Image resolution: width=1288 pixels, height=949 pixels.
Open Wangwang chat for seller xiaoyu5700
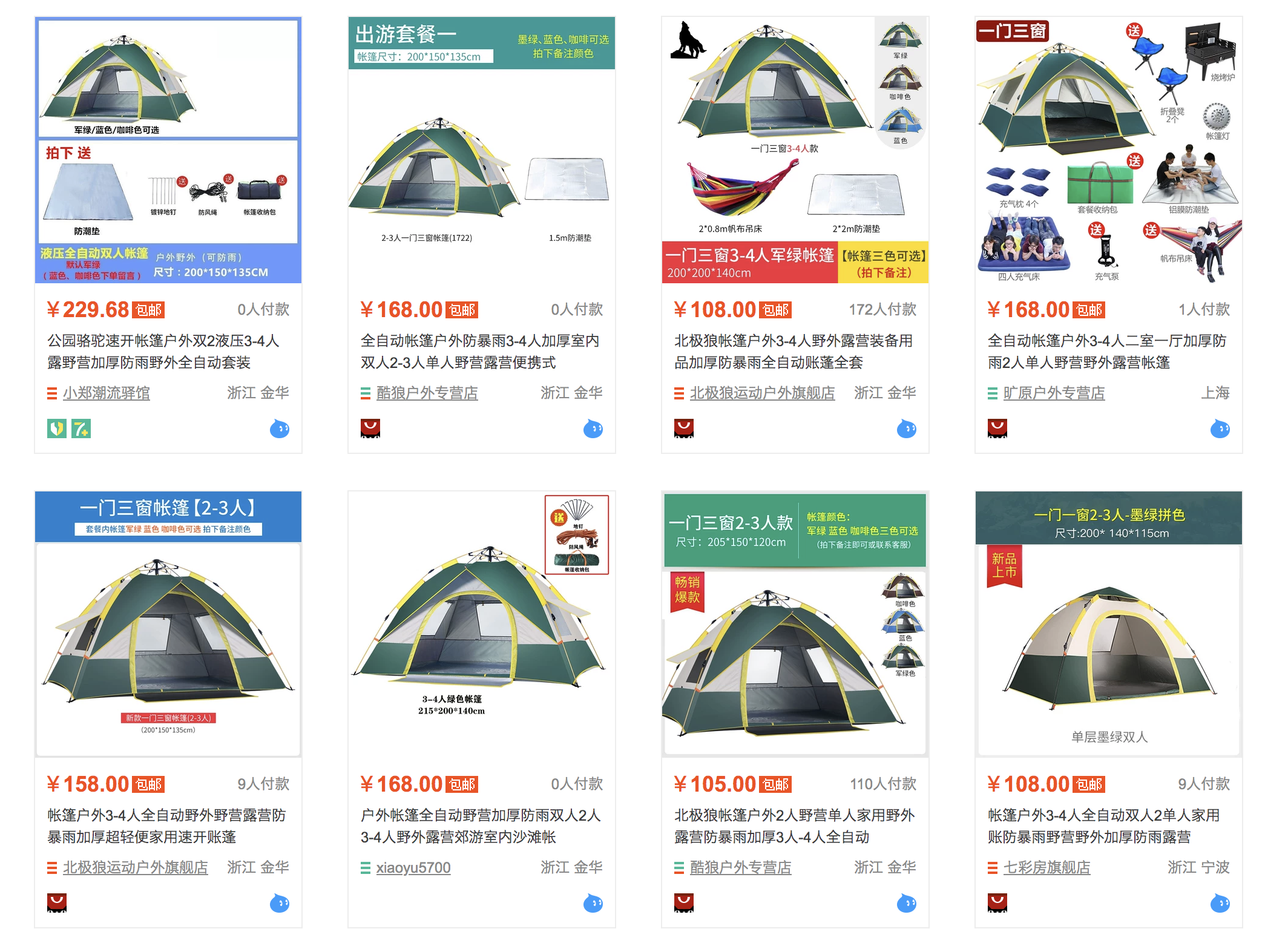[x=593, y=903]
